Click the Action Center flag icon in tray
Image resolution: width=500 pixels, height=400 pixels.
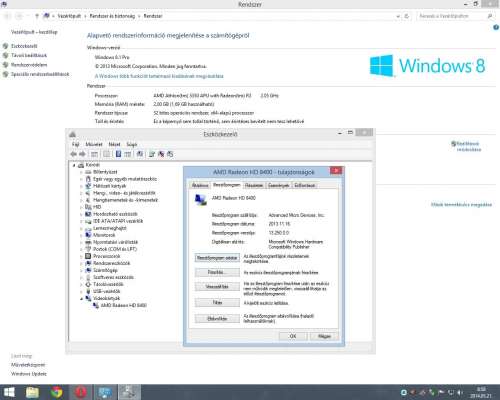441,392
